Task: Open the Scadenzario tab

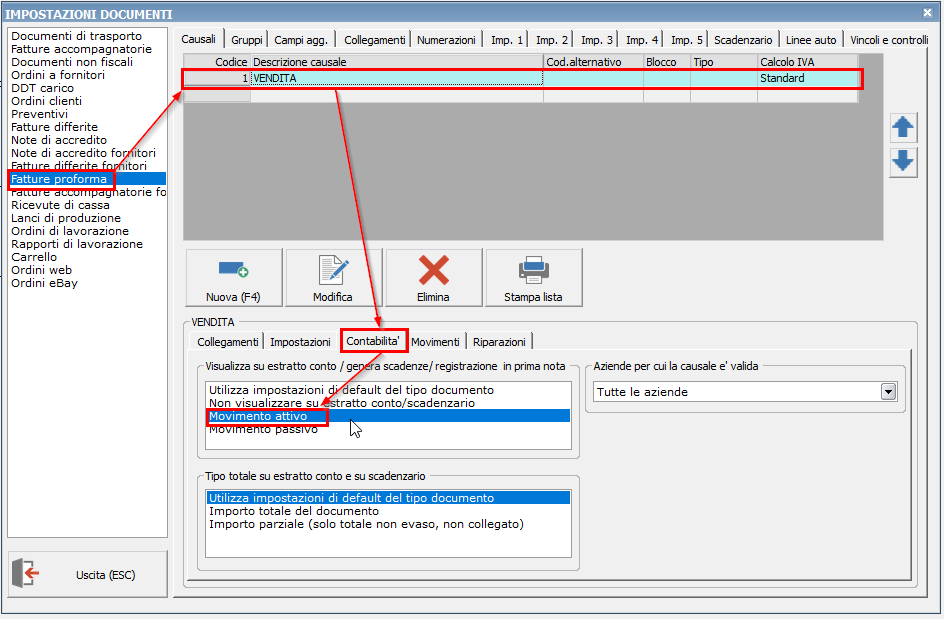Action: coord(743,40)
